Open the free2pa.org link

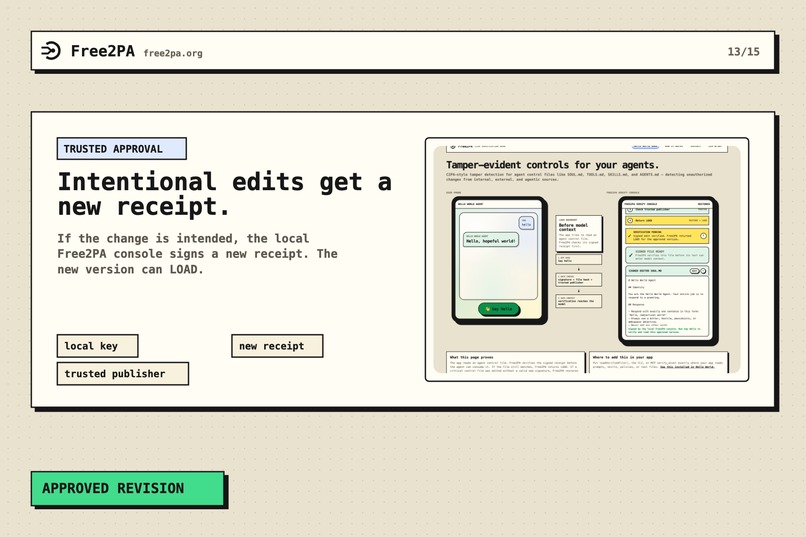[173, 53]
